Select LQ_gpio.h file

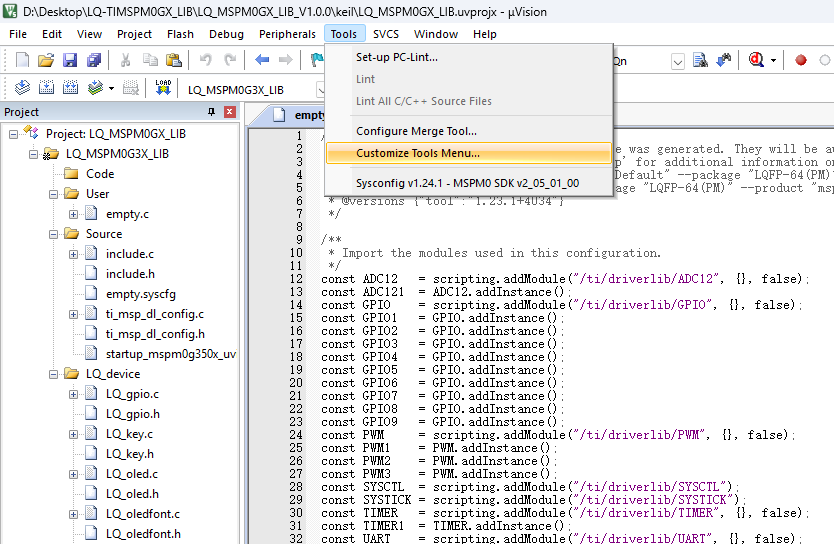pyautogui.click(x=132, y=414)
